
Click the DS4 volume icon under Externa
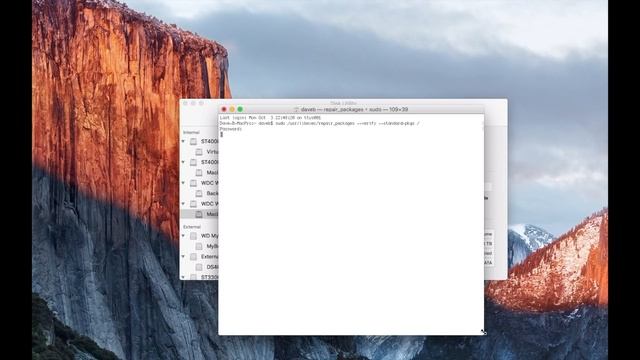coord(199,267)
